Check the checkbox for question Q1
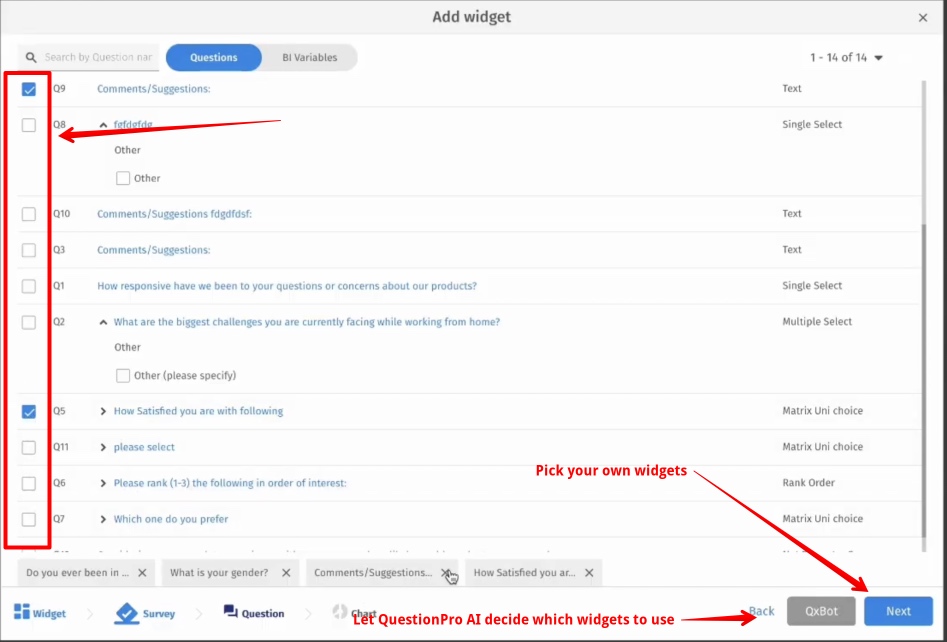The height and width of the screenshot is (642, 947). pyautogui.click(x=28, y=285)
